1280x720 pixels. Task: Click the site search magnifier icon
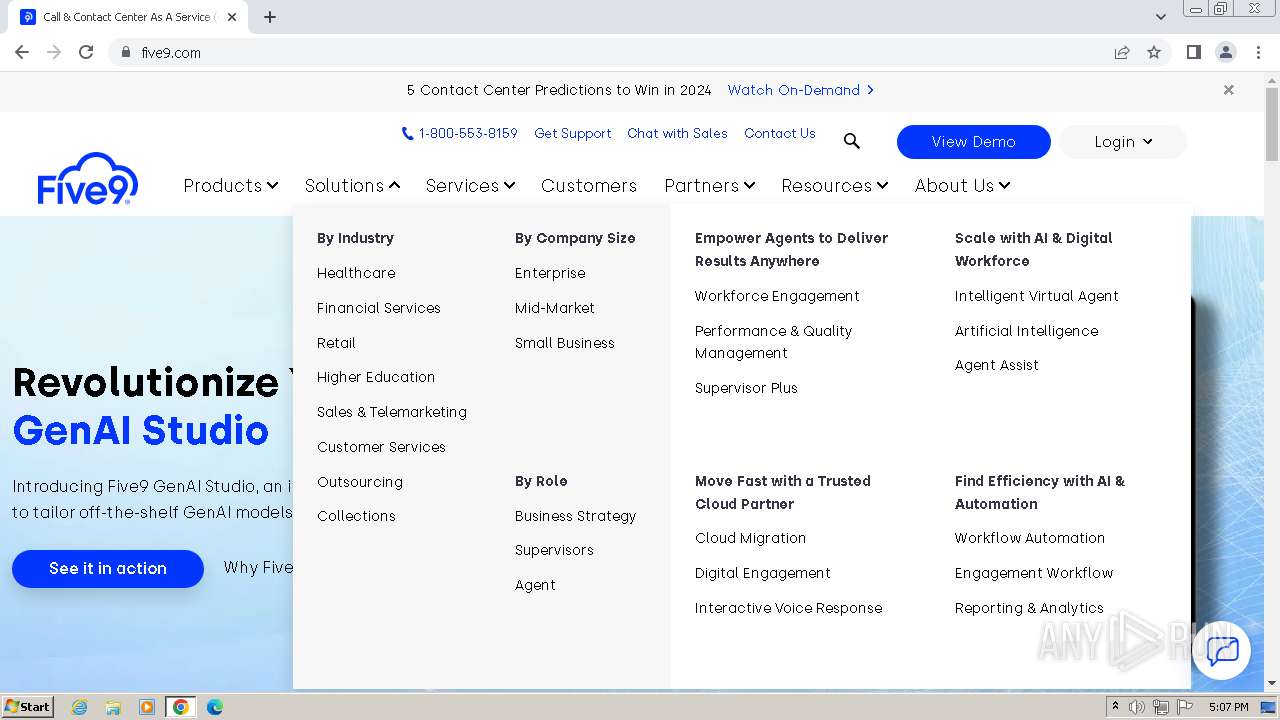point(852,142)
